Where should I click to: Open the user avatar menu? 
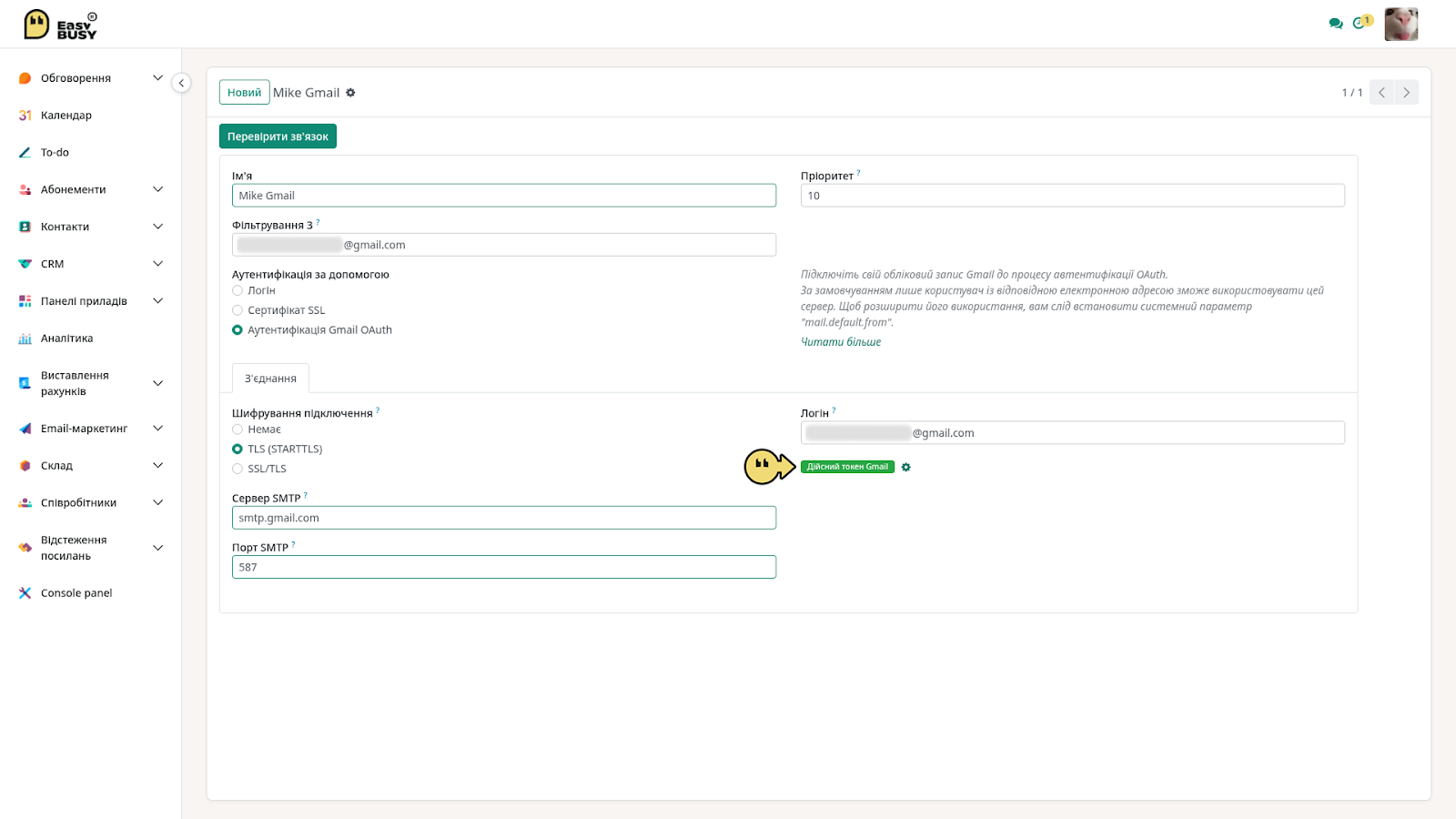tap(1401, 24)
